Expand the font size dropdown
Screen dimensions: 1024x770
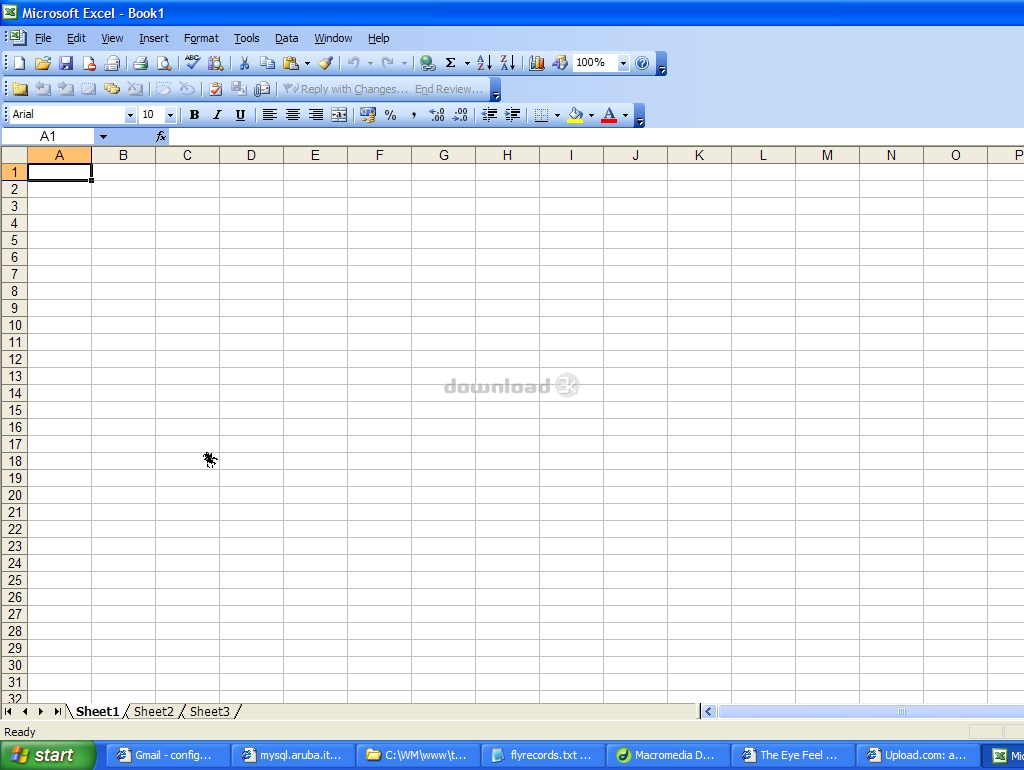[x=170, y=115]
